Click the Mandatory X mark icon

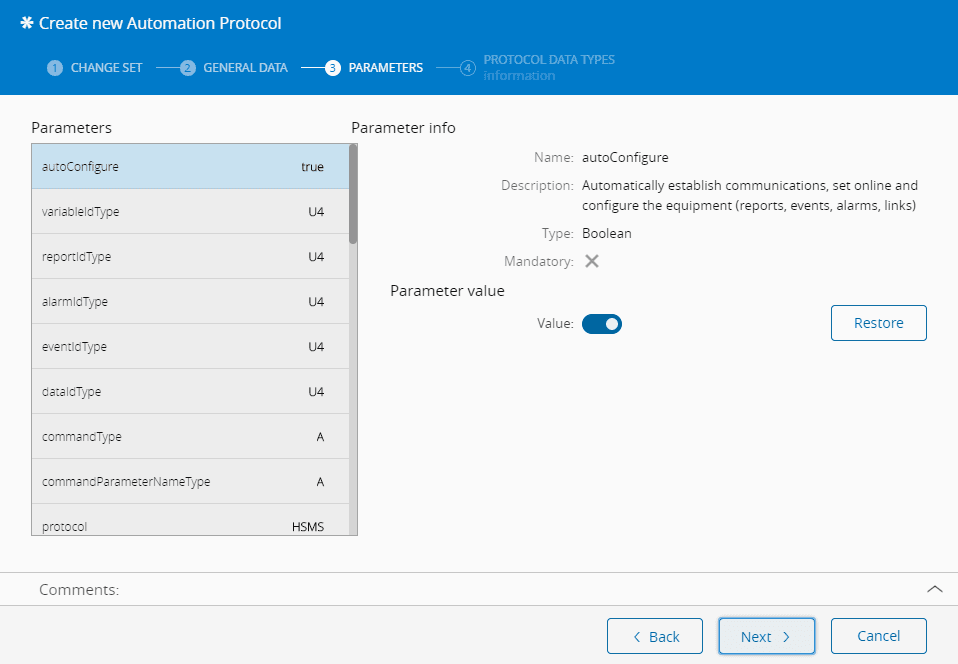pyautogui.click(x=592, y=261)
